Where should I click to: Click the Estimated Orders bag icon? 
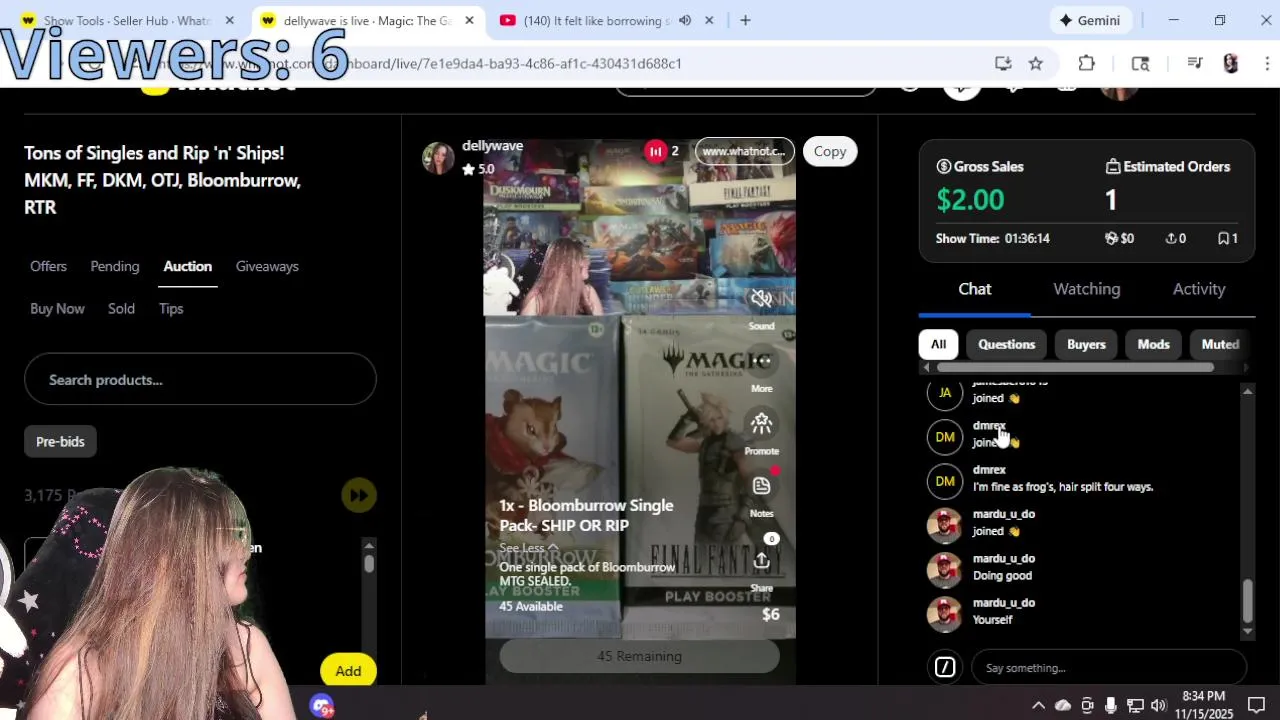1113,167
